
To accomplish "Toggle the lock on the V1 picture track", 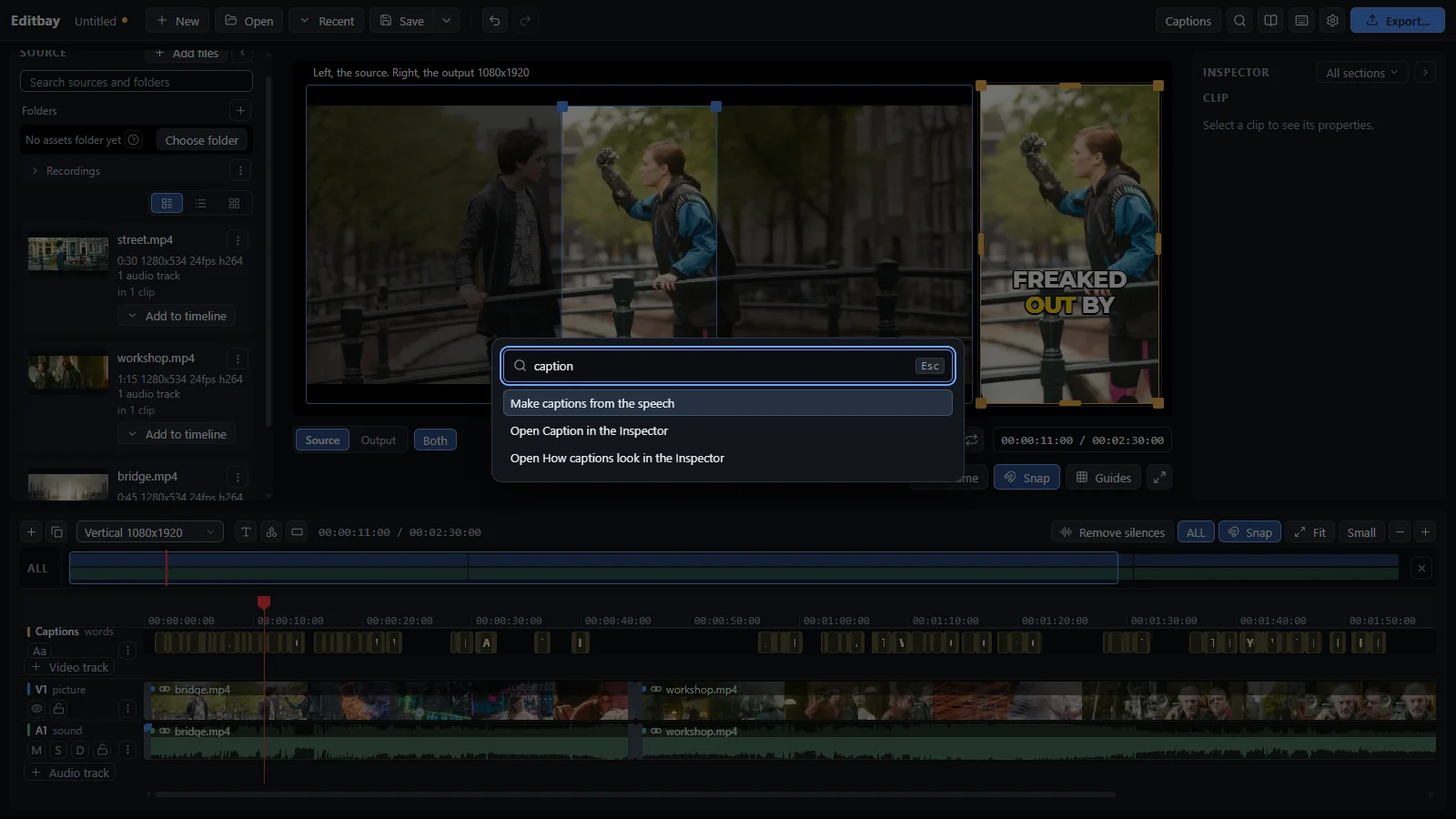I will click(58, 709).
